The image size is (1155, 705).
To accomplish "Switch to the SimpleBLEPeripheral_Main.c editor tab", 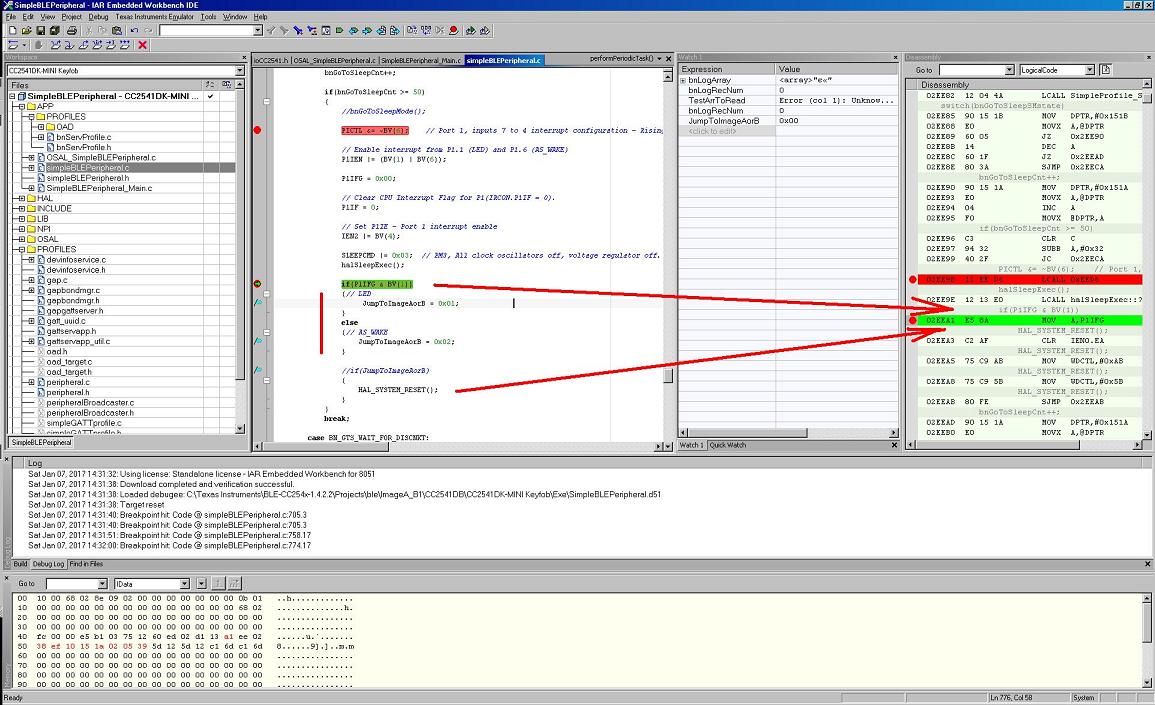I will click(421, 60).
